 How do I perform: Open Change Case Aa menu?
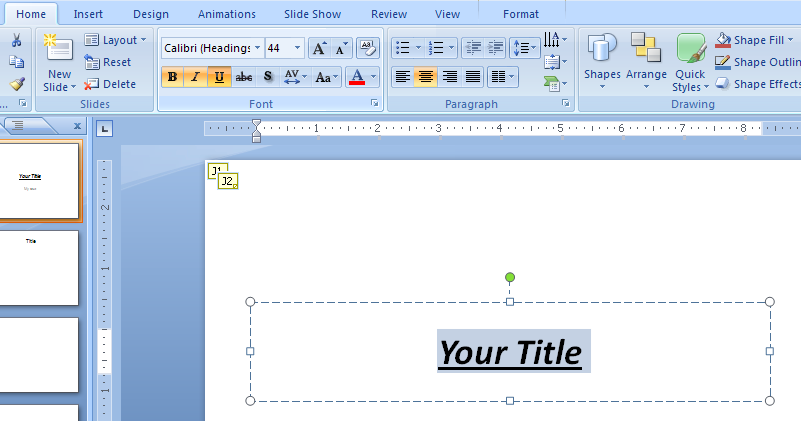[x=326, y=77]
